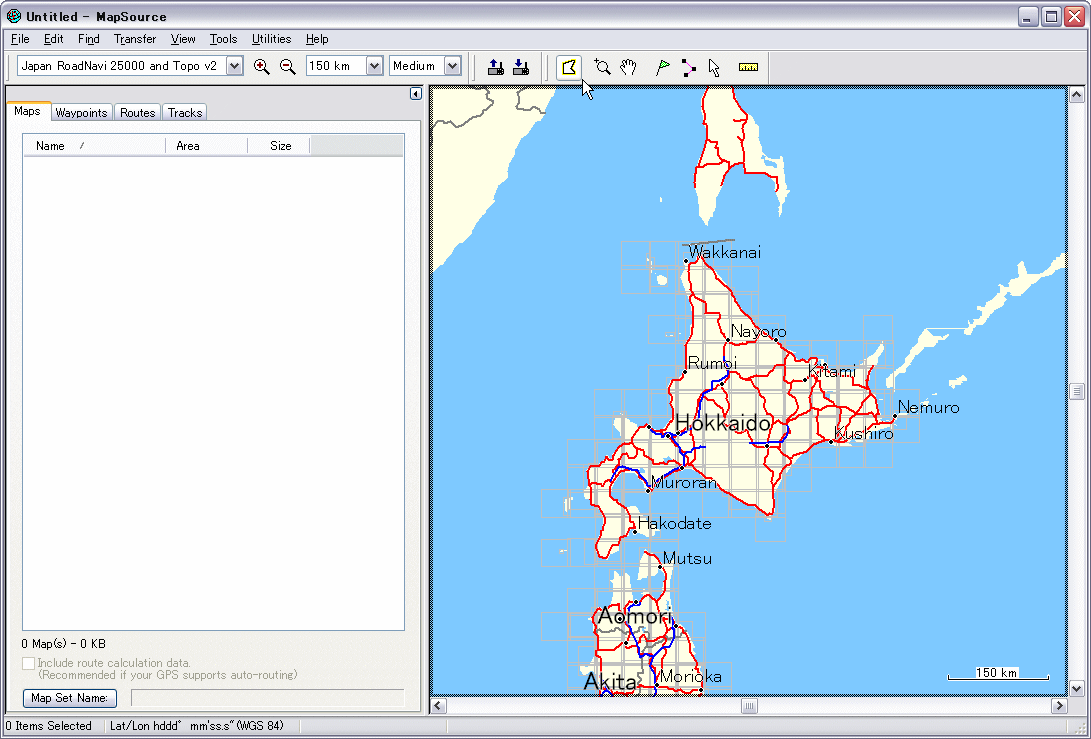The width and height of the screenshot is (1091, 739).
Task: Switch to the Maps tab
Action: coord(27,111)
